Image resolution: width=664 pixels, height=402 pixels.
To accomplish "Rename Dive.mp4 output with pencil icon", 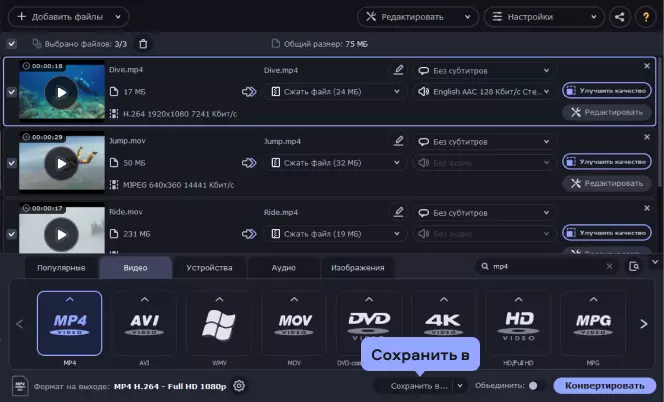I will click(398, 70).
